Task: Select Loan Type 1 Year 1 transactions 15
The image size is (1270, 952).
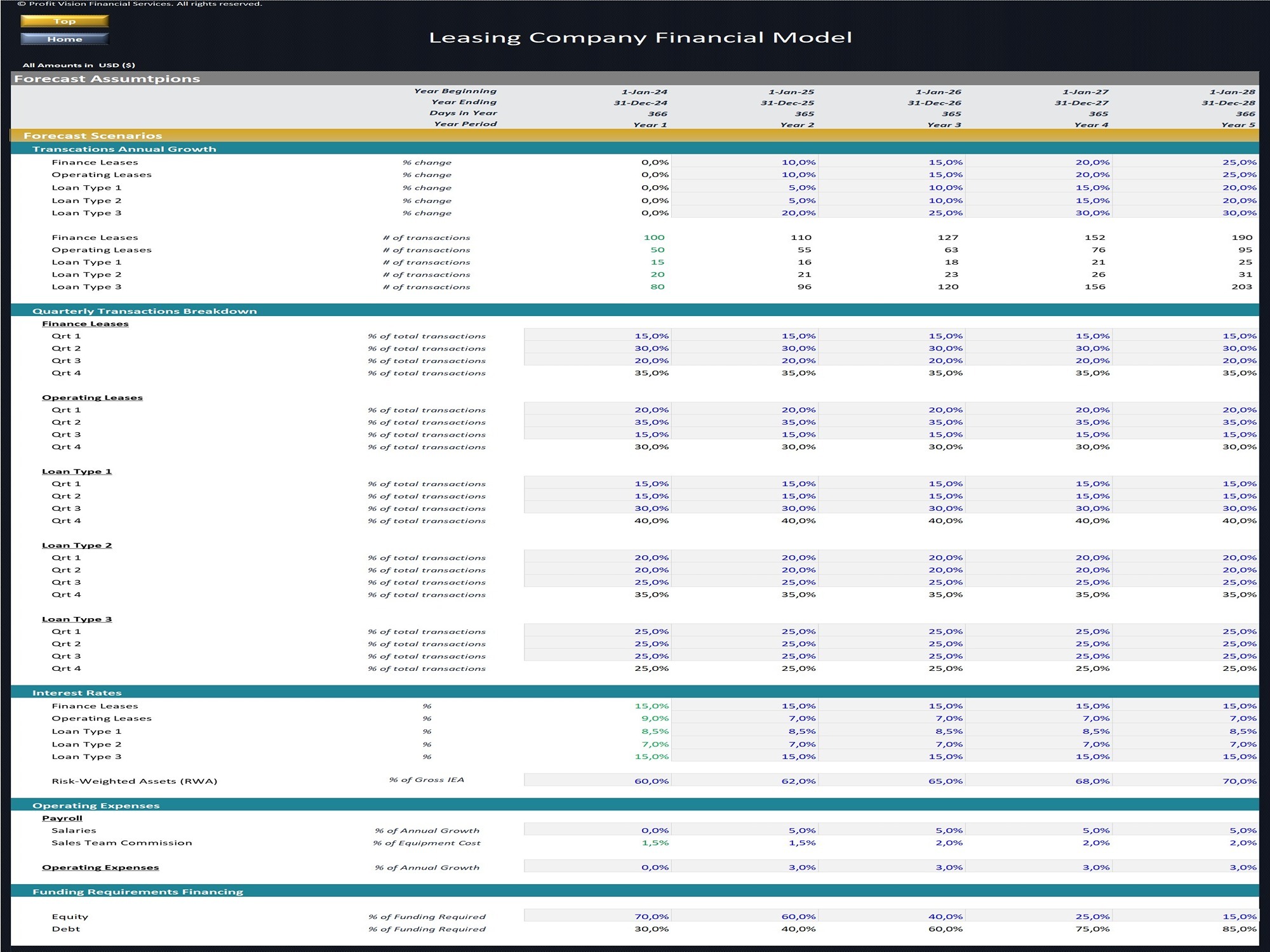Action: (x=657, y=262)
